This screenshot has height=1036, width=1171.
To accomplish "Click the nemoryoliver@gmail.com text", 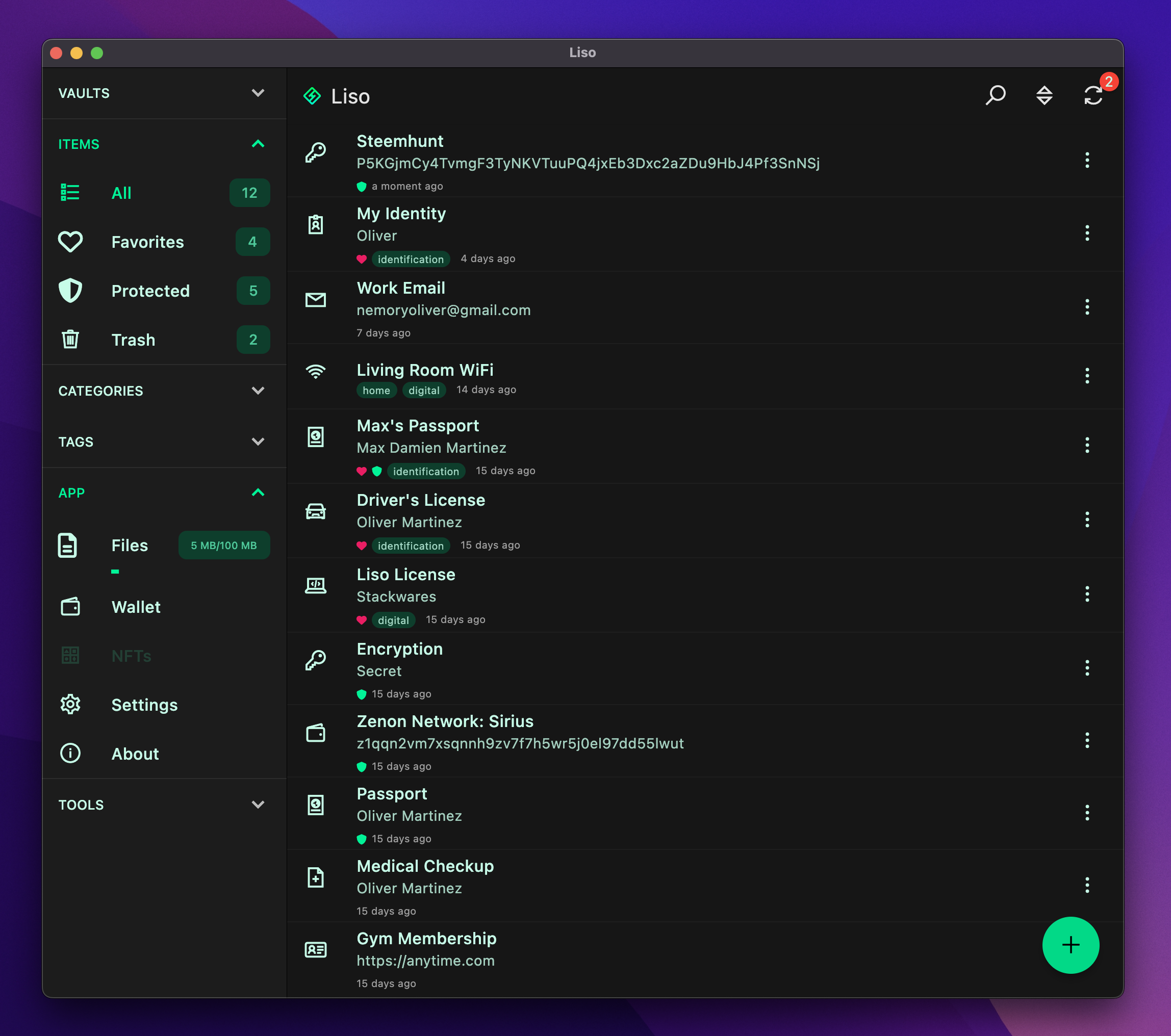I will click(x=443, y=310).
